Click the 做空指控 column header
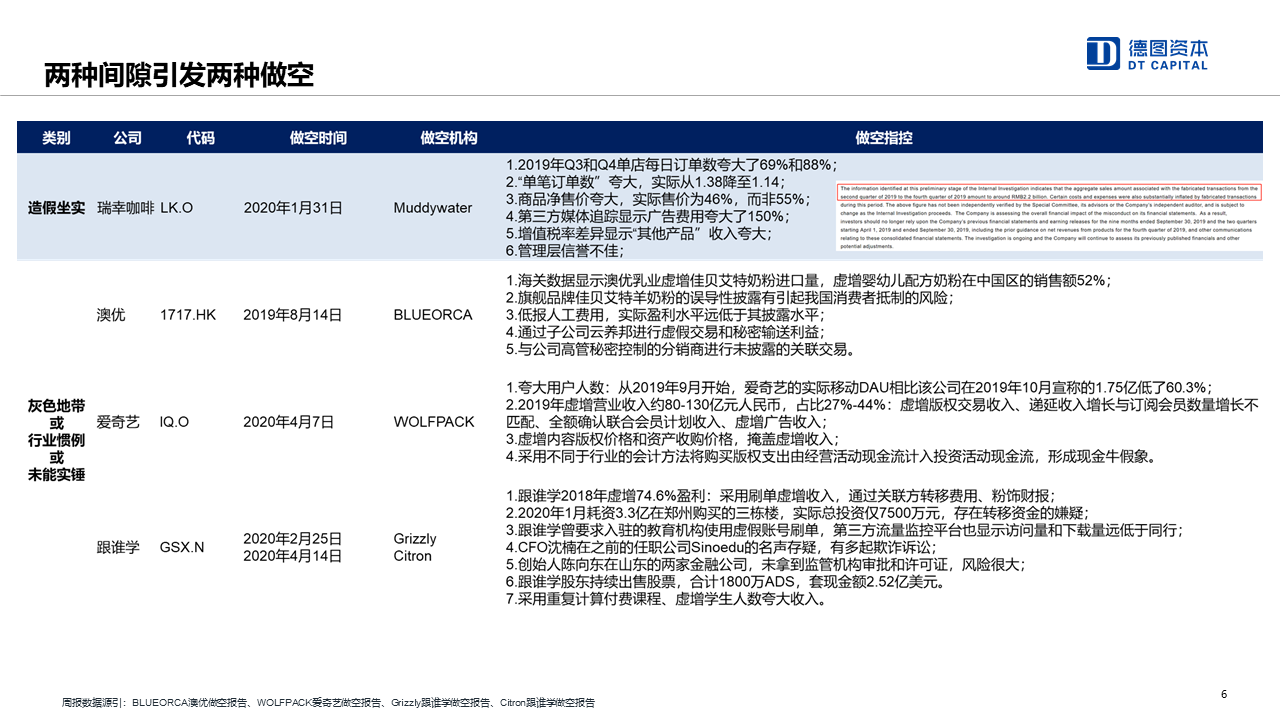 883,138
